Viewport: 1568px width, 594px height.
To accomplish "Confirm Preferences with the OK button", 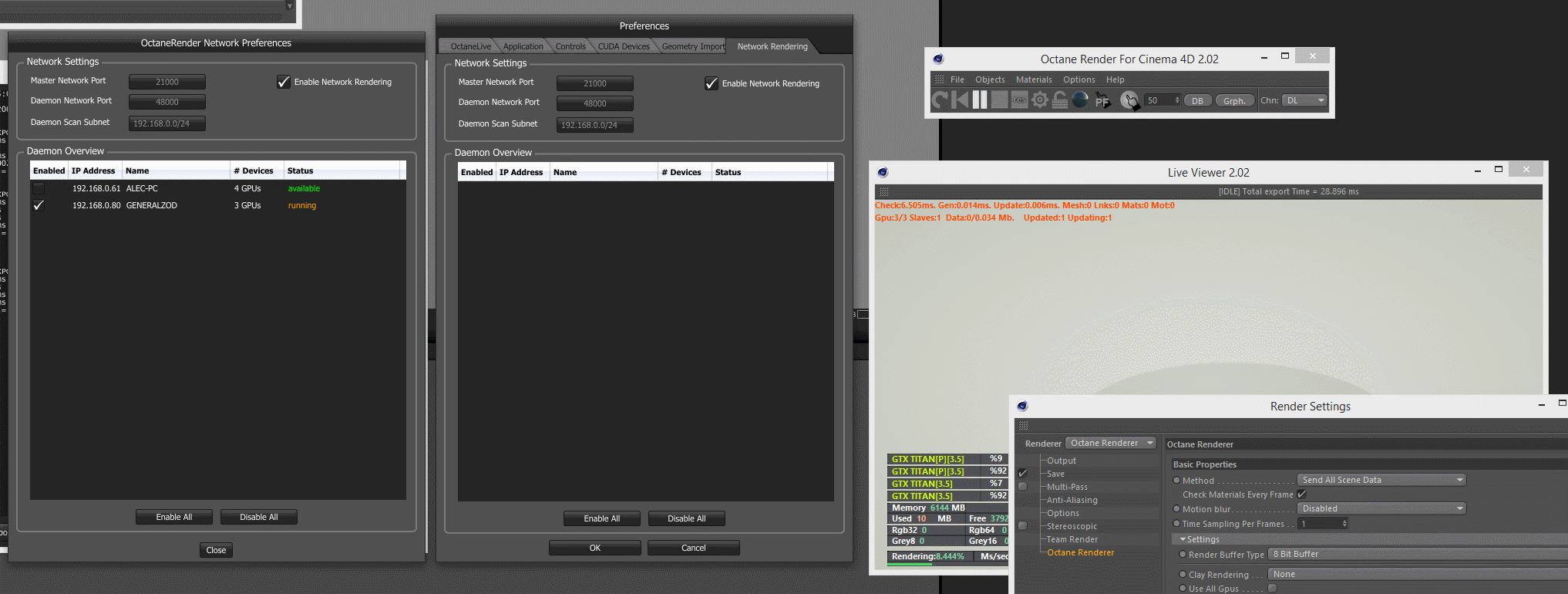I will coord(595,548).
